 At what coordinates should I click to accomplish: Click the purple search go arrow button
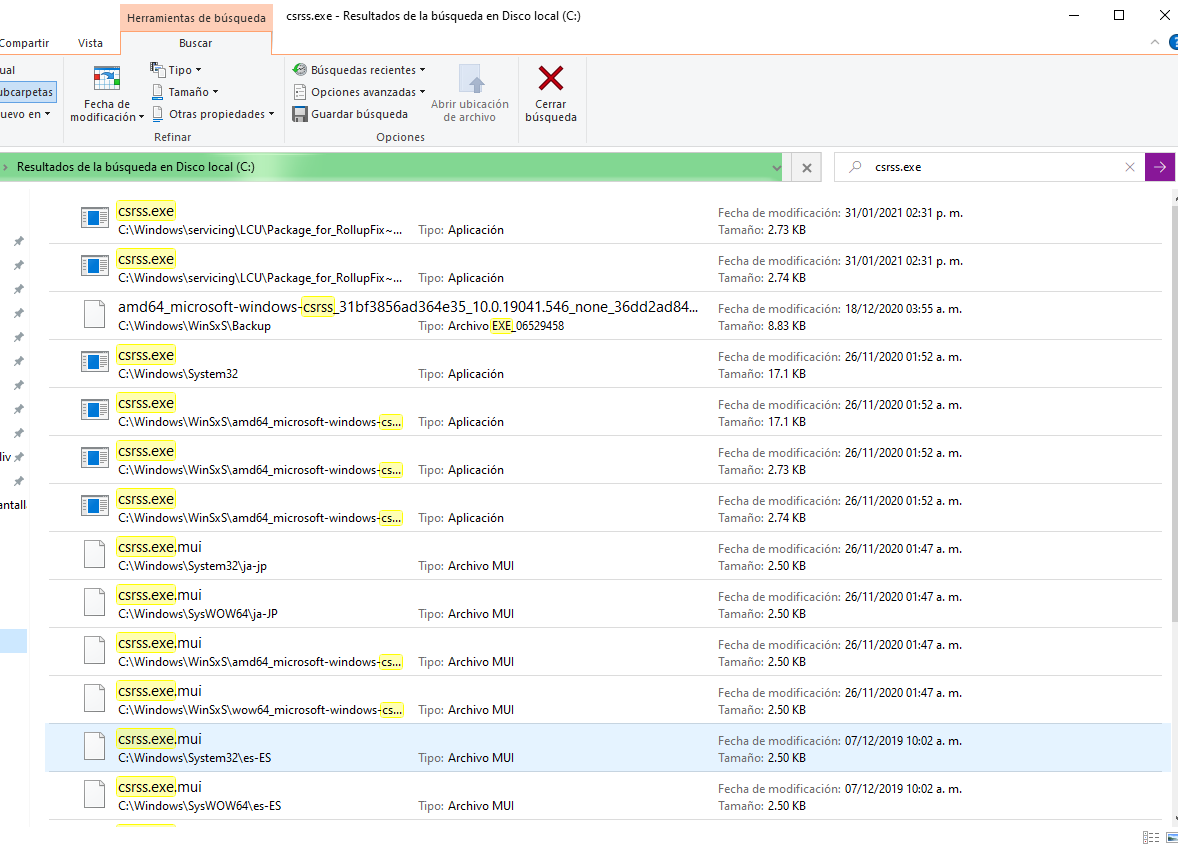1159,167
